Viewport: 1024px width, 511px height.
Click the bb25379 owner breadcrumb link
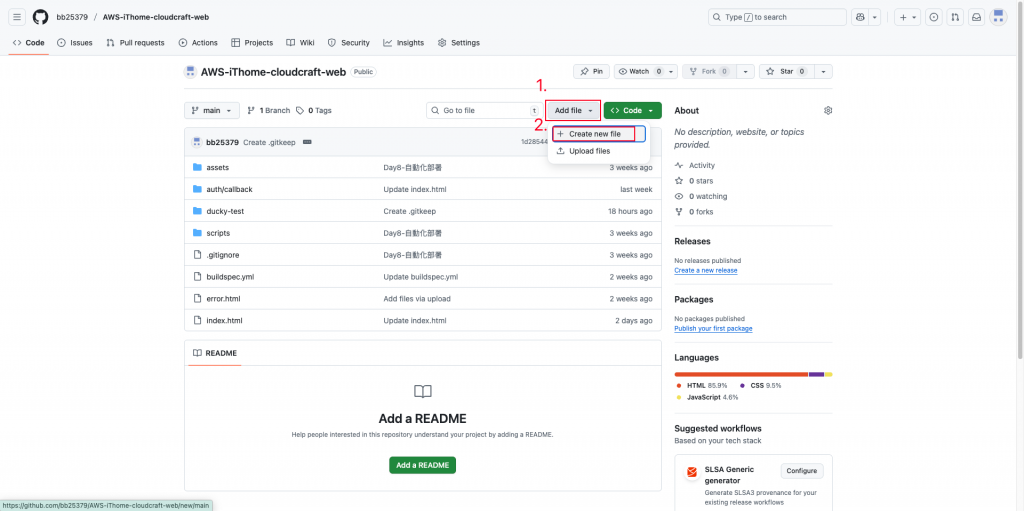pos(71,17)
